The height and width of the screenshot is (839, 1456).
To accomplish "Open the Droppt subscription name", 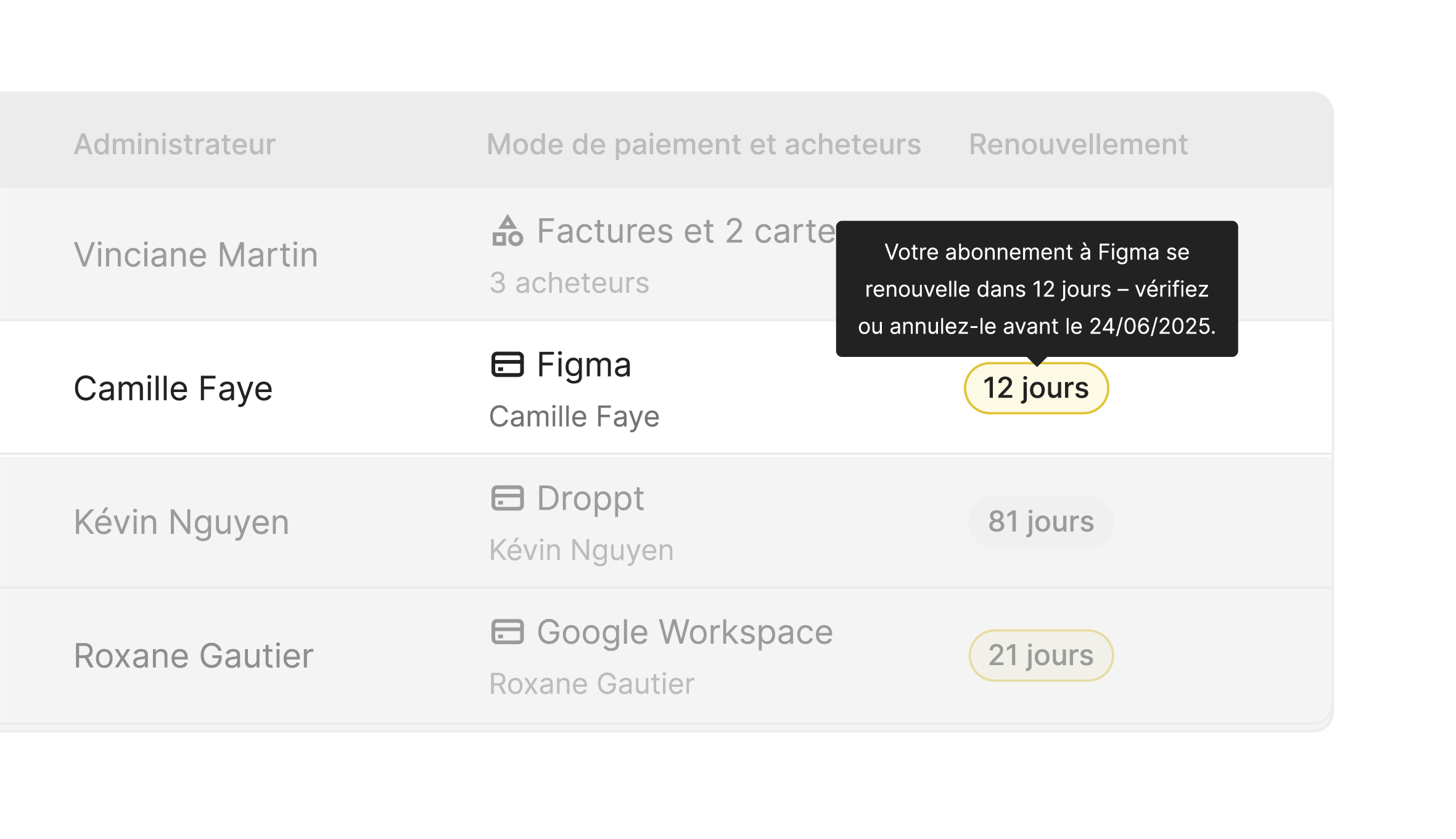I will click(x=590, y=498).
